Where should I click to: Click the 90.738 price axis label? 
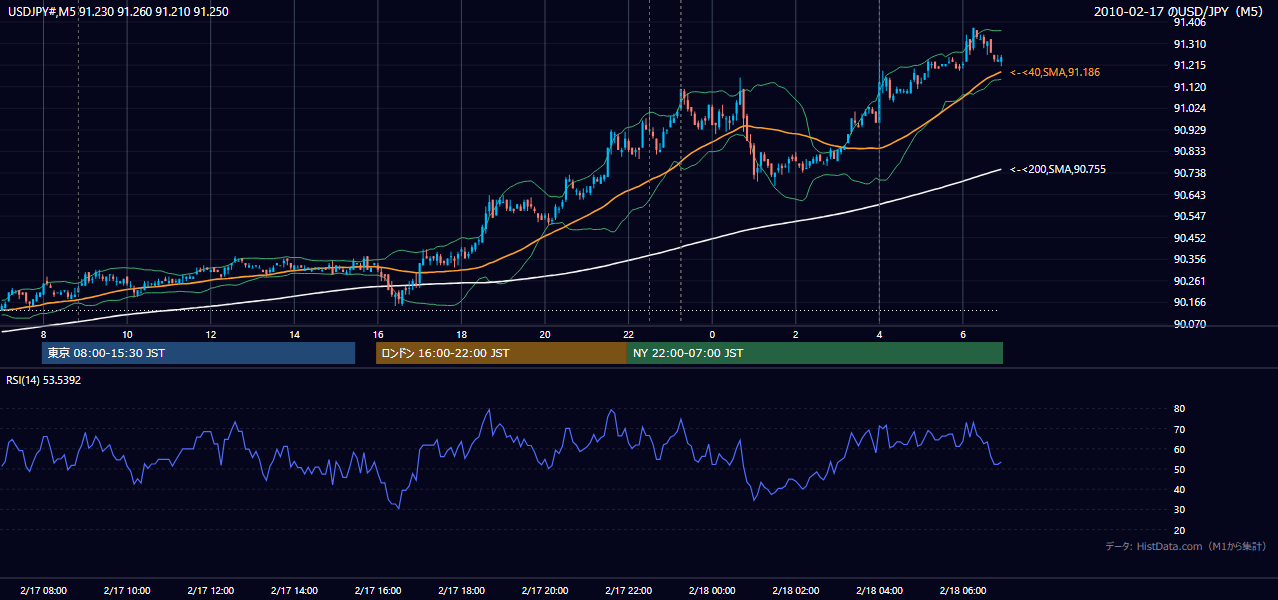click(x=1190, y=173)
